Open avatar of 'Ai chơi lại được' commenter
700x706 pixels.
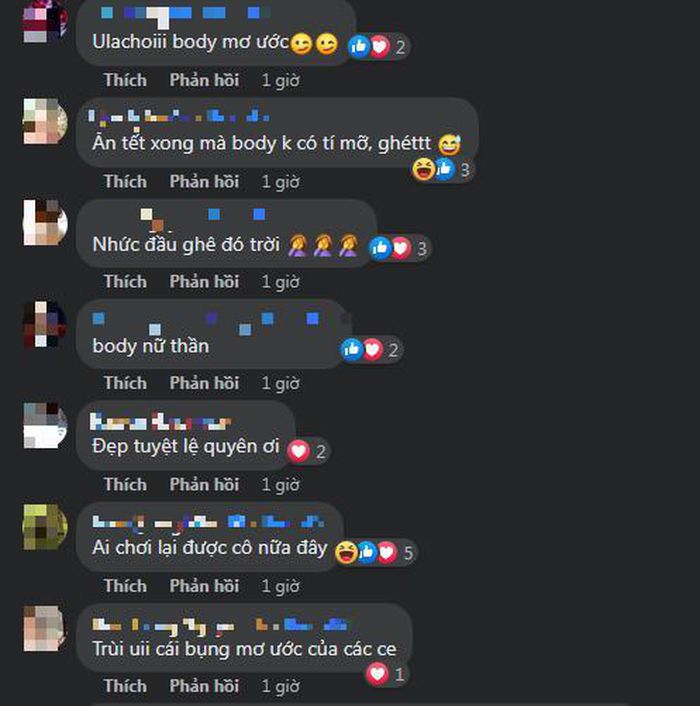point(45,527)
